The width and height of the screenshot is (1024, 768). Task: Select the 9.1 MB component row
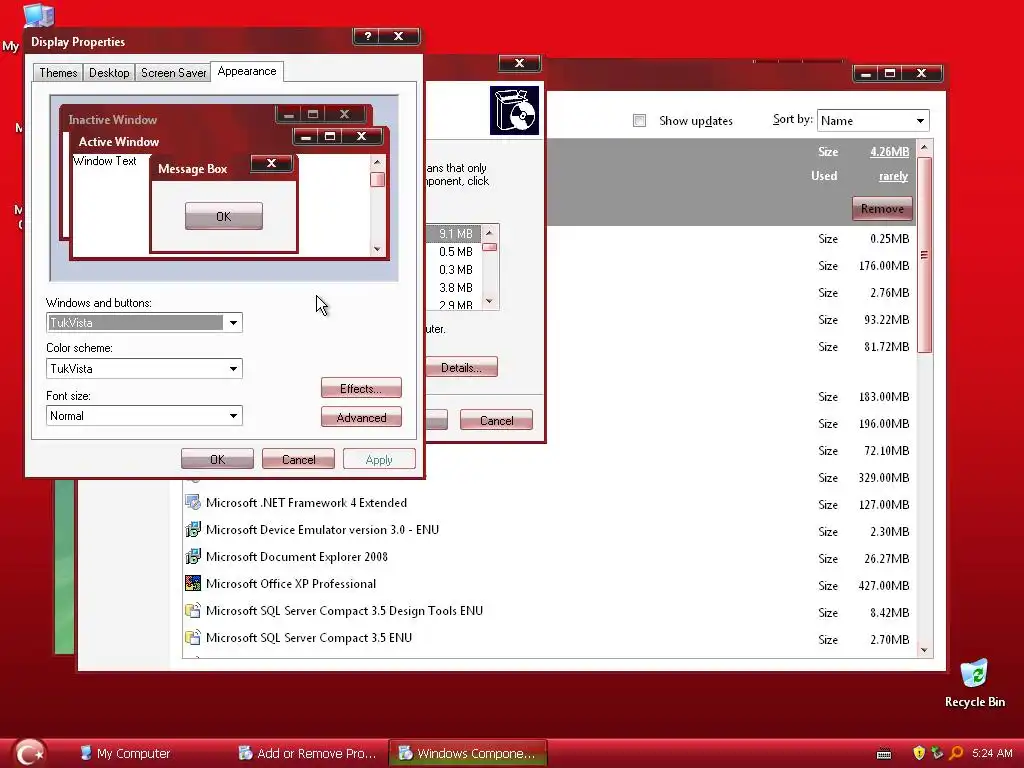pyautogui.click(x=454, y=234)
